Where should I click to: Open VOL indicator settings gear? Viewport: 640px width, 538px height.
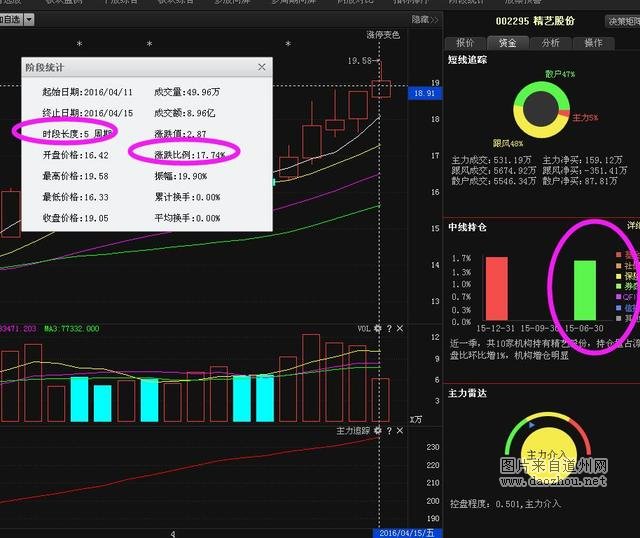[x=377, y=328]
